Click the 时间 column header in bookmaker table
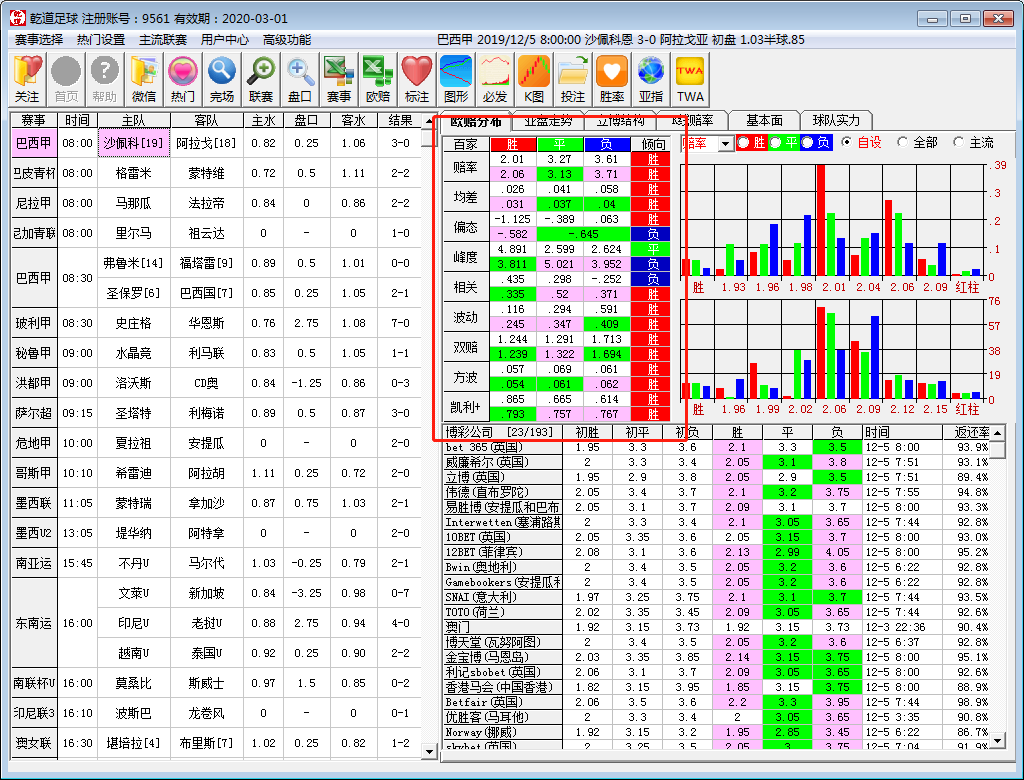Viewport: 1024px width, 780px height. point(903,432)
